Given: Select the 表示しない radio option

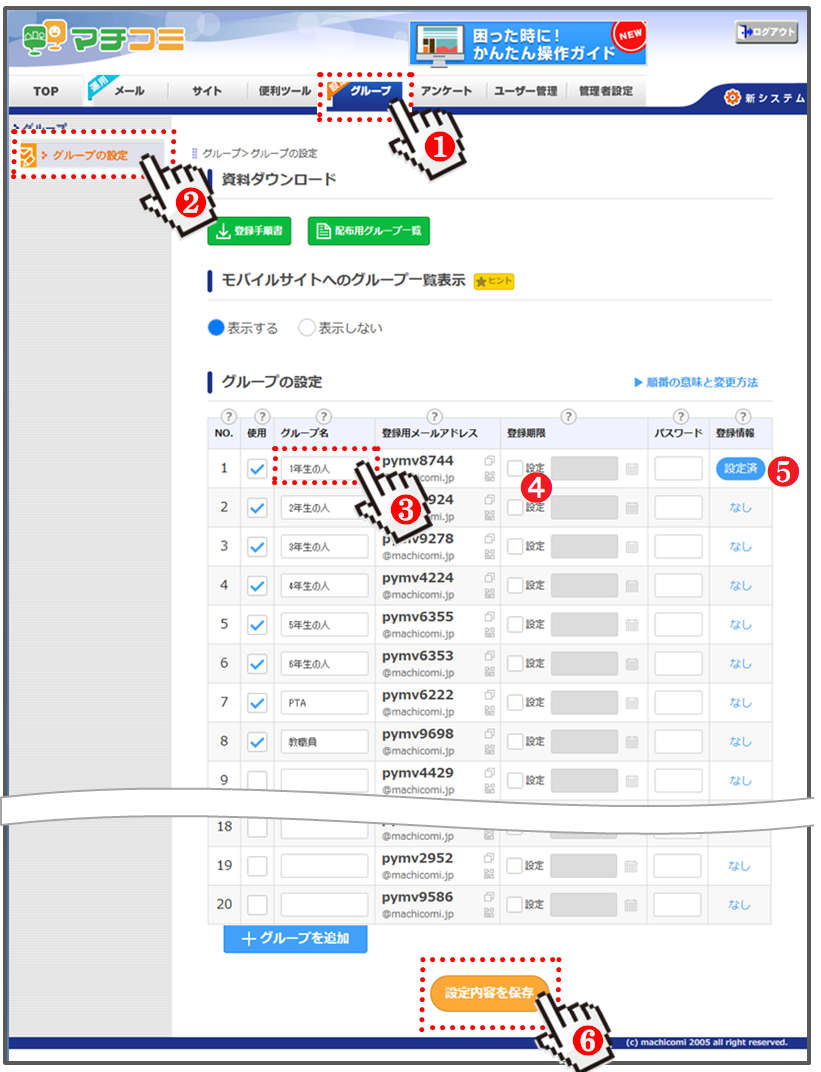Looking at the screenshot, I should coord(307,328).
